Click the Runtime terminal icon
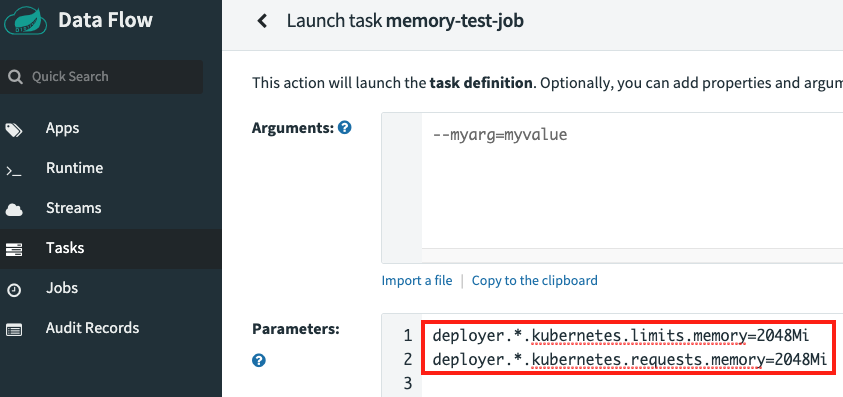Viewport: 843px width, 397px height. click(x=13, y=171)
